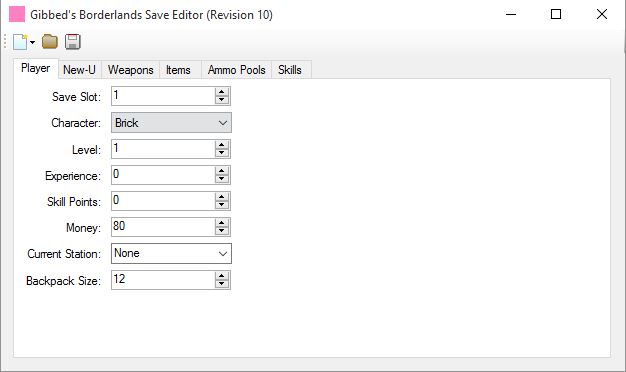Decrease Money with the down arrow
The height and width of the screenshot is (372, 626).
pos(222,231)
